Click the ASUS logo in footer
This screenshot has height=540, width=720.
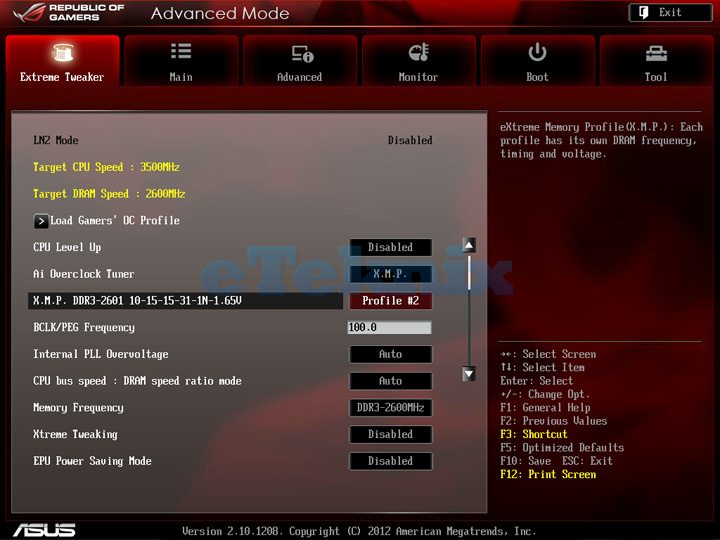45,530
